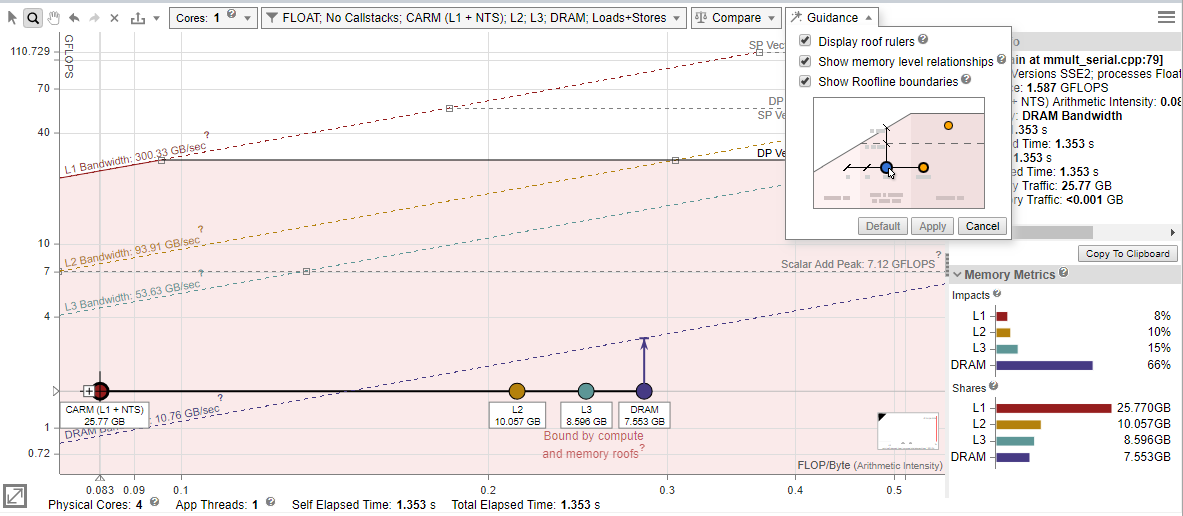Click the chart overview minimap thumbnail
Screen dimensions: 1183x516
pyautogui.click(x=908, y=434)
